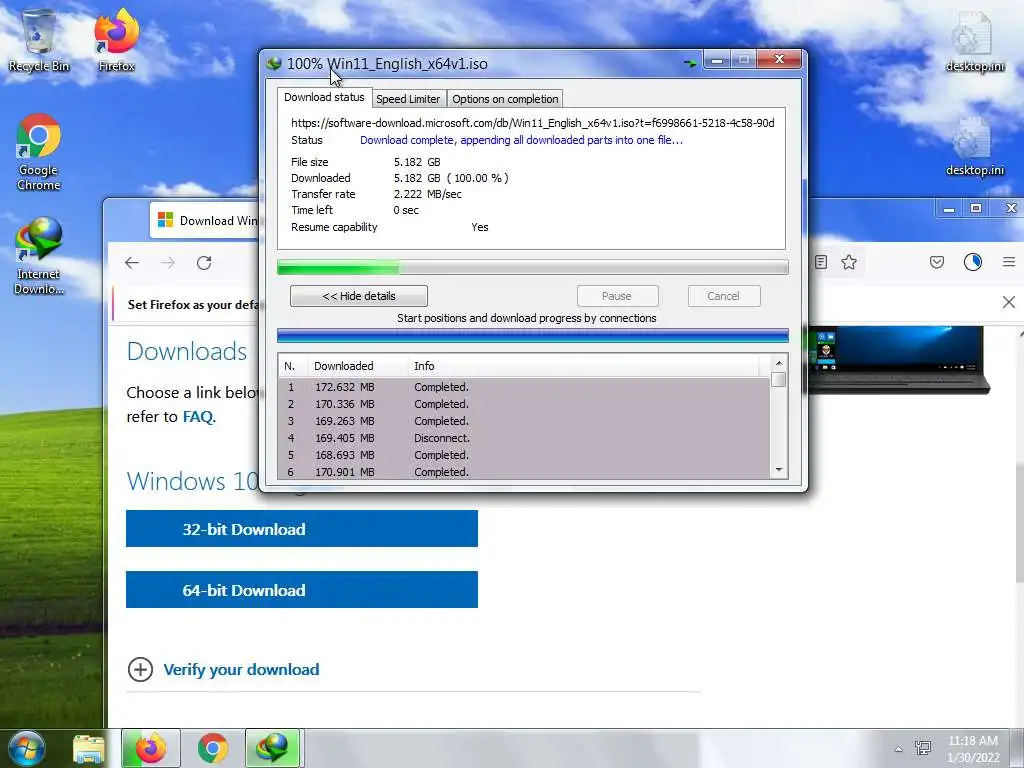
Task: Click the Info column header
Action: pos(583,366)
